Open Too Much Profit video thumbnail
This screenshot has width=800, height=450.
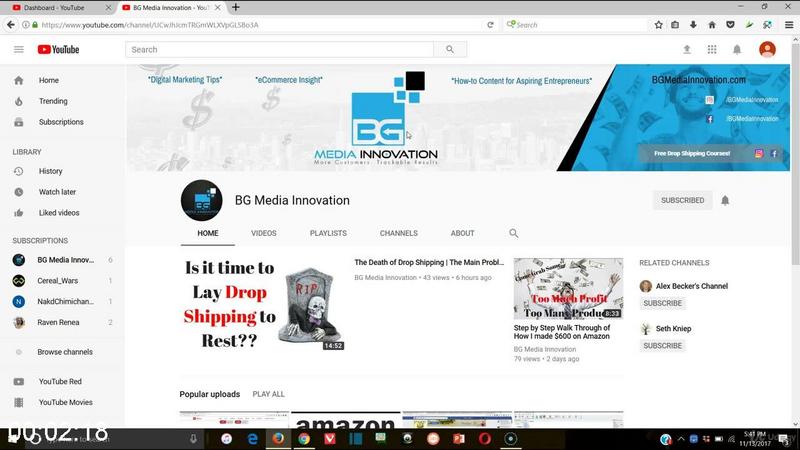(568, 288)
